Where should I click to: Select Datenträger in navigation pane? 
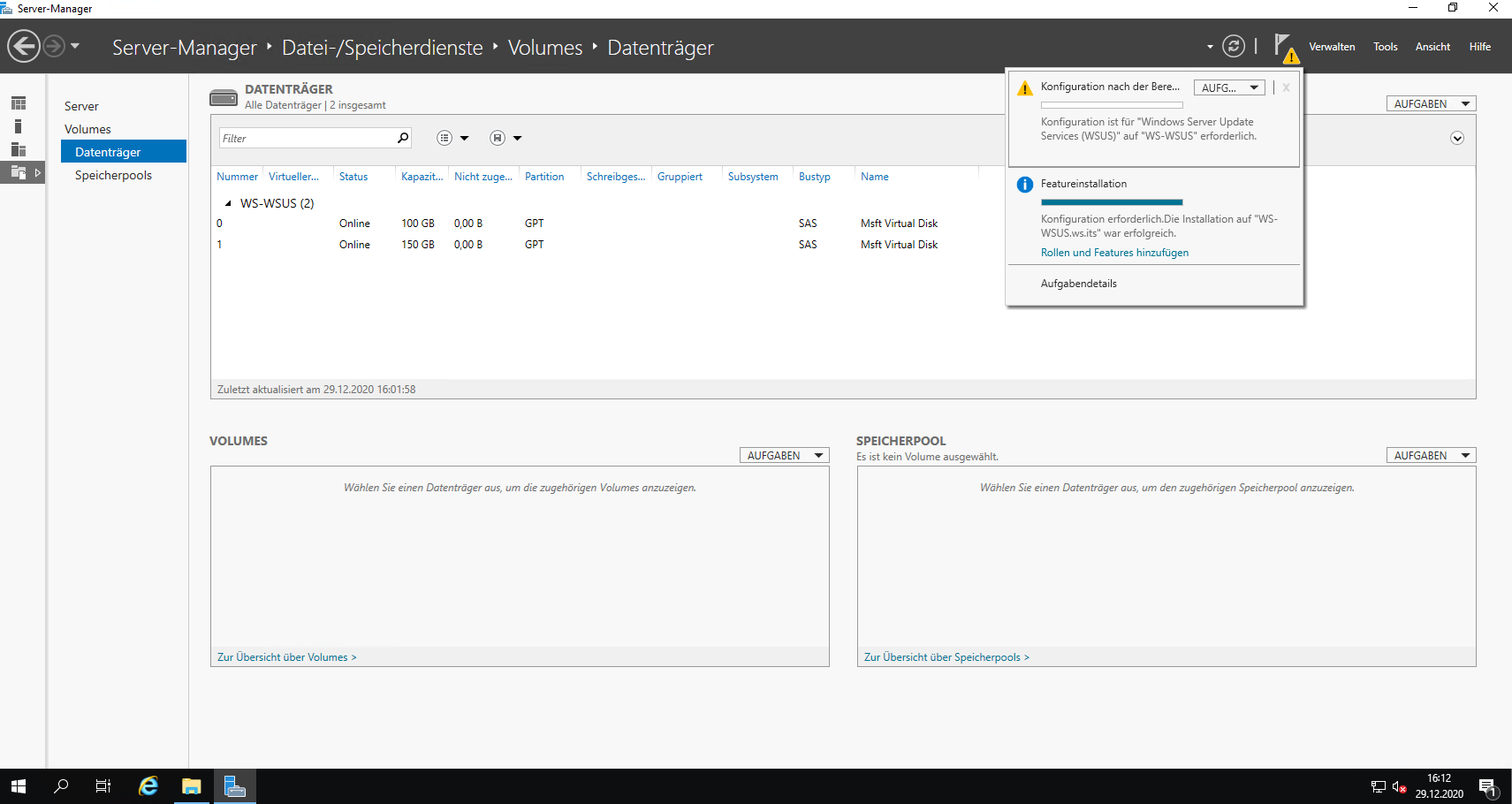point(124,152)
